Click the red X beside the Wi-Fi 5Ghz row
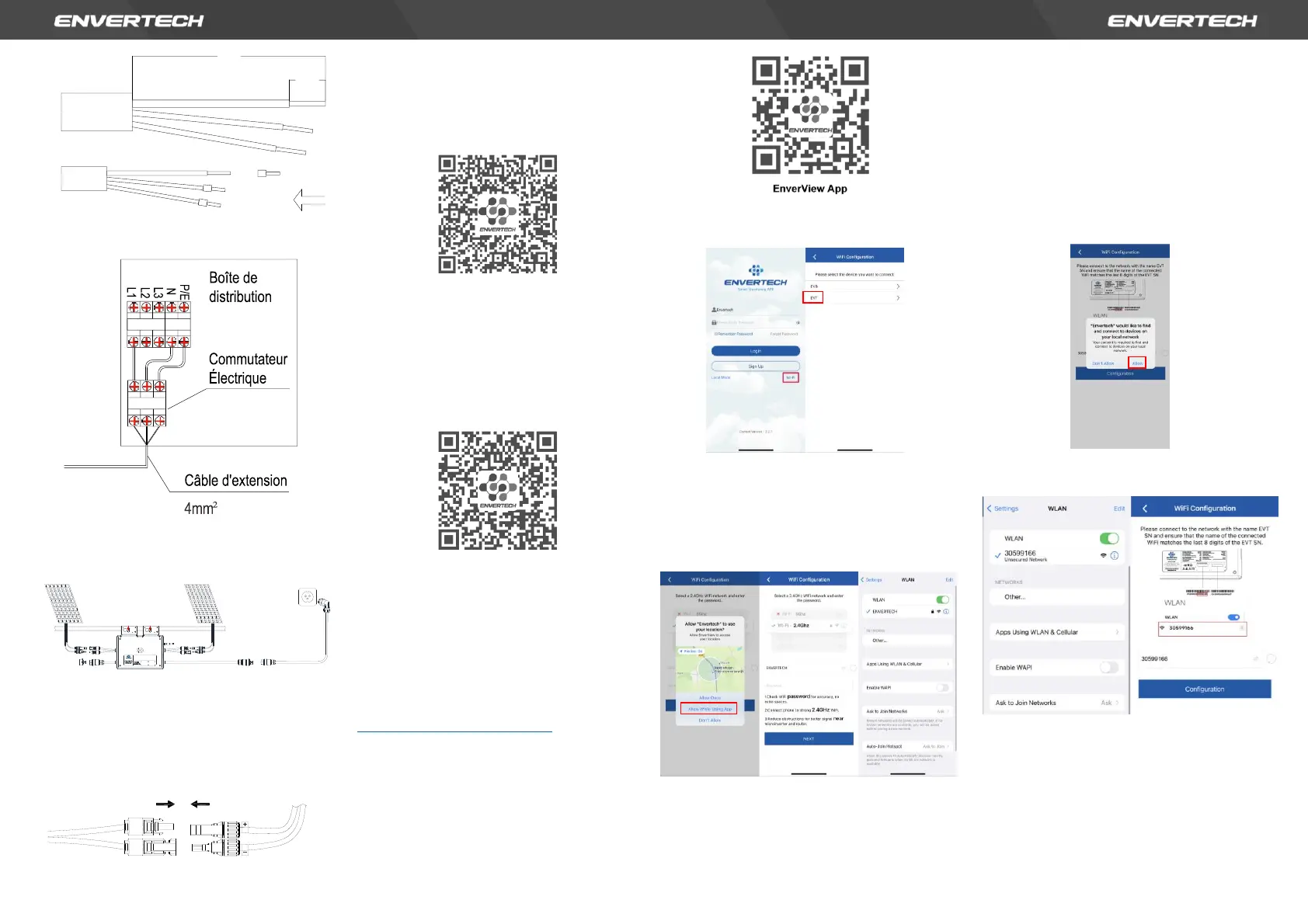 pos(778,614)
